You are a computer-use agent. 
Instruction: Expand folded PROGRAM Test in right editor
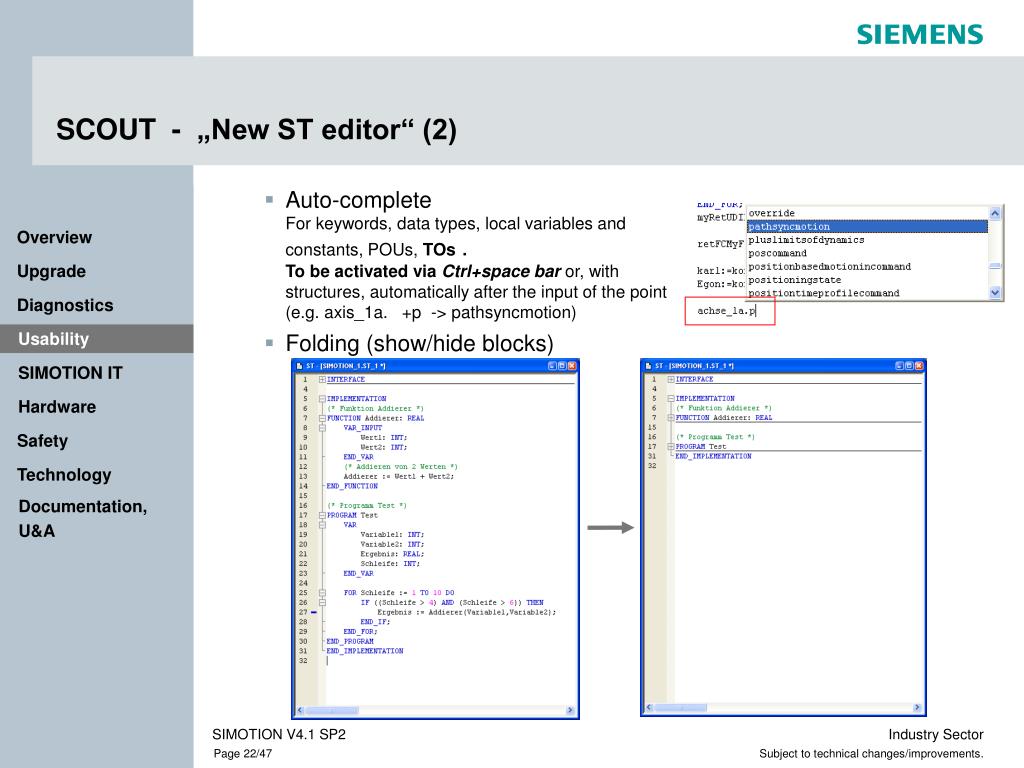671,447
